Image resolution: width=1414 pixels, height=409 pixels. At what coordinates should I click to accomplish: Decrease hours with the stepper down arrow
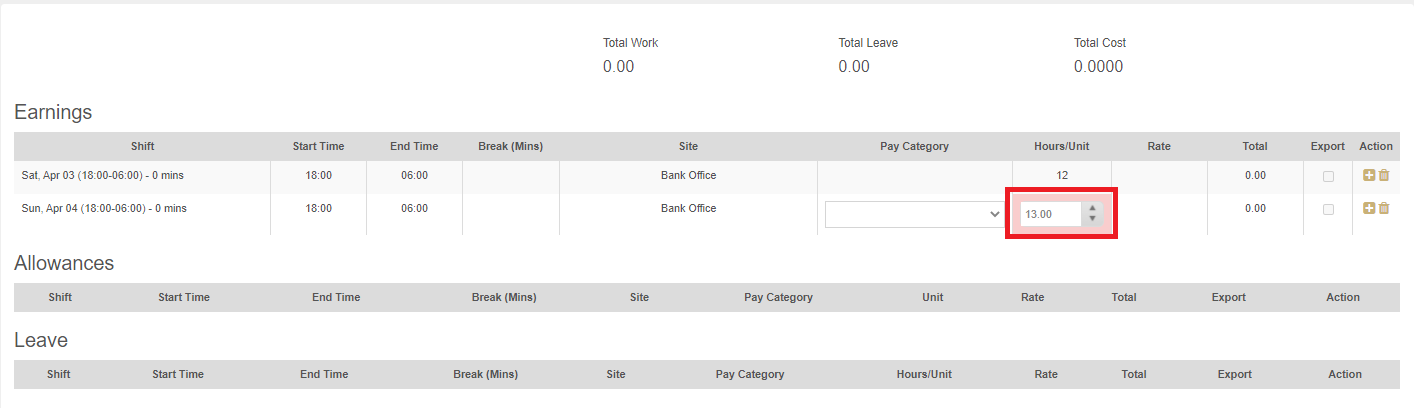coord(1093,219)
